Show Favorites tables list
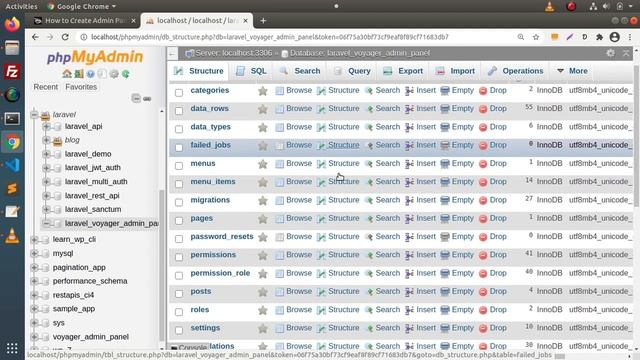Screen dimensions: 640x360 pyautogui.click(x=81, y=87)
